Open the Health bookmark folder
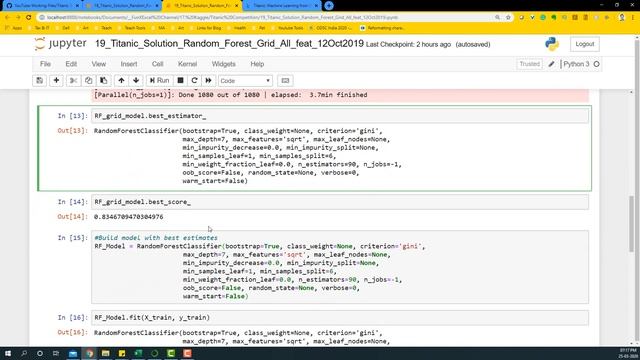 click(x=236, y=28)
